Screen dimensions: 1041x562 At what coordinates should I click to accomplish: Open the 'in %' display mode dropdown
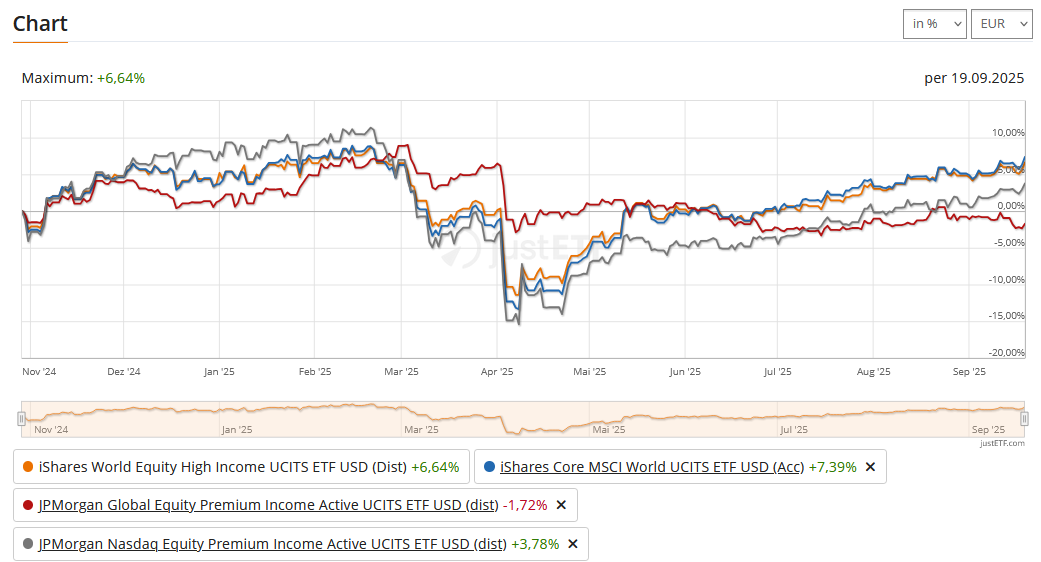[935, 23]
